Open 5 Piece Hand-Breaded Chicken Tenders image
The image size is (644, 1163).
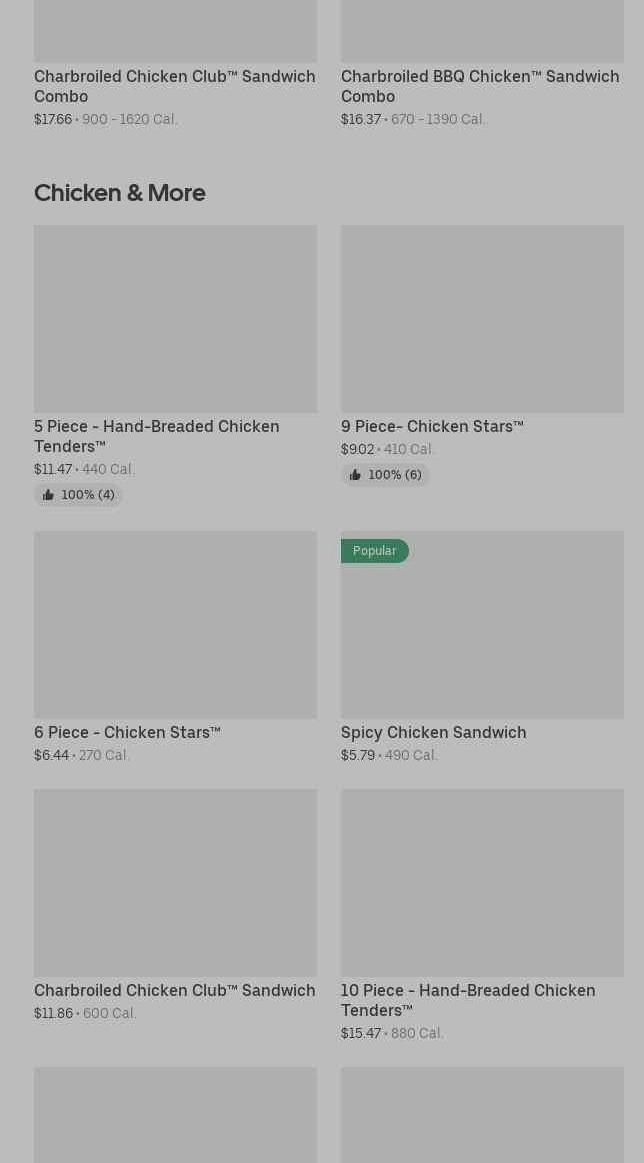point(175,319)
